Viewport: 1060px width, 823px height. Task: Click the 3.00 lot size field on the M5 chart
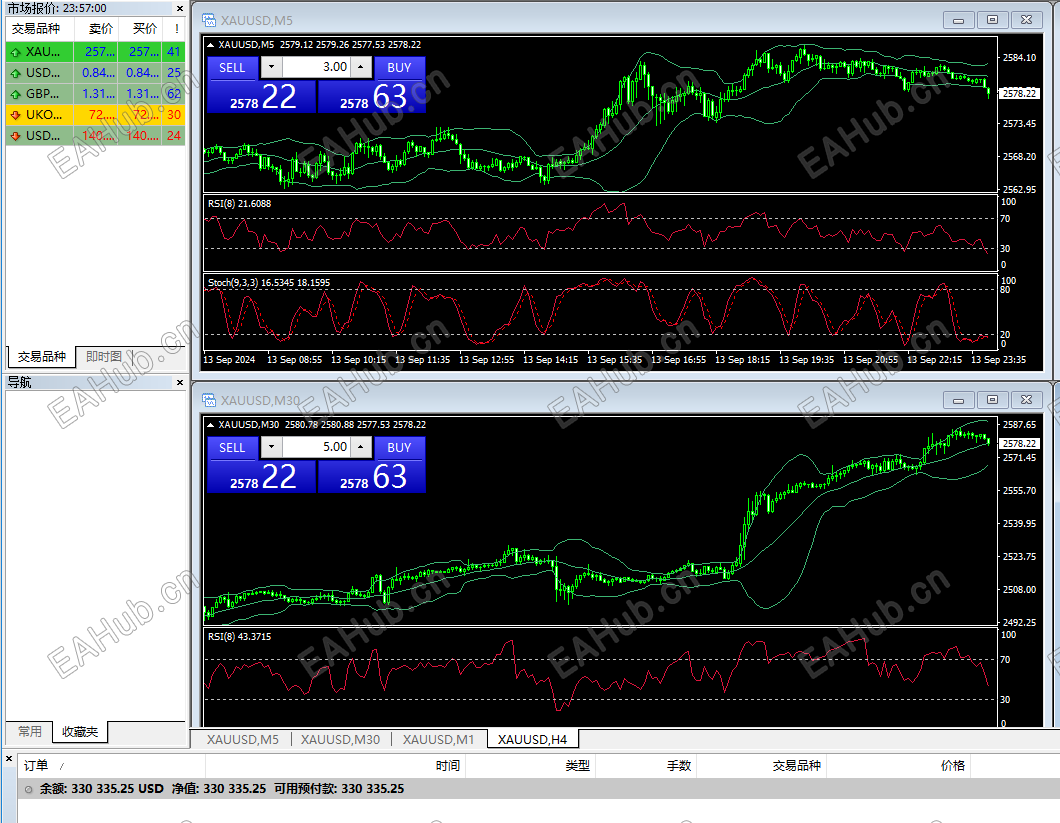tap(316, 67)
